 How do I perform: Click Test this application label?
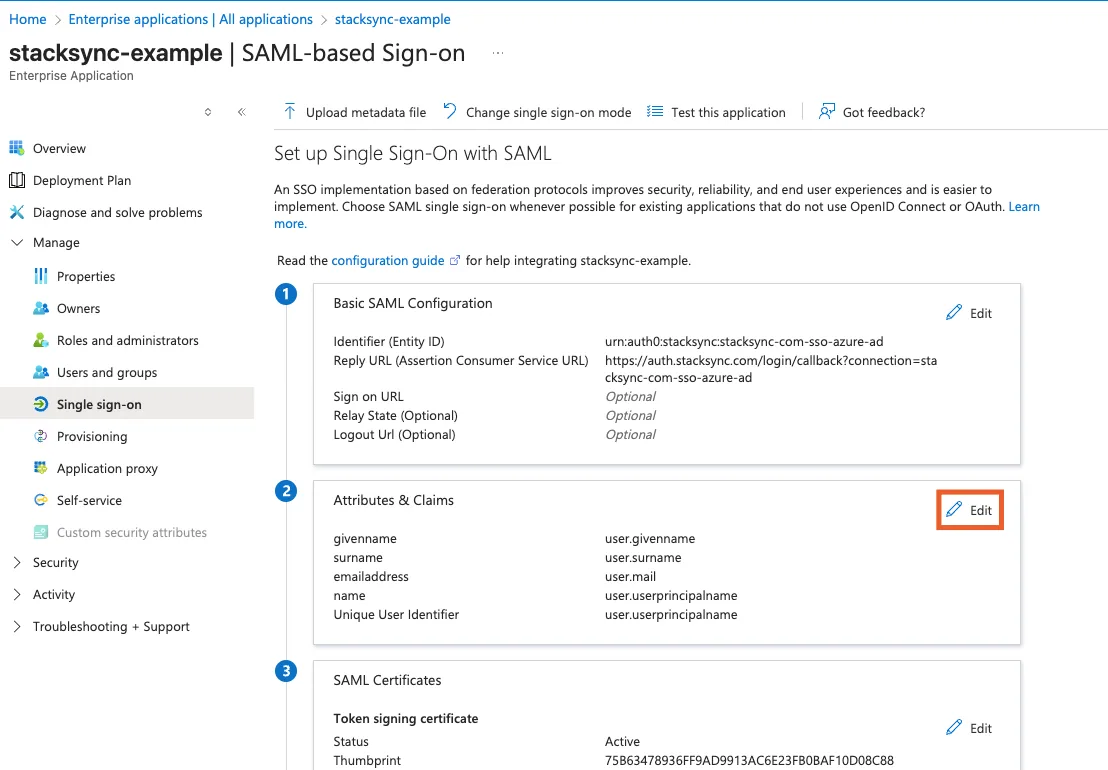(x=728, y=112)
